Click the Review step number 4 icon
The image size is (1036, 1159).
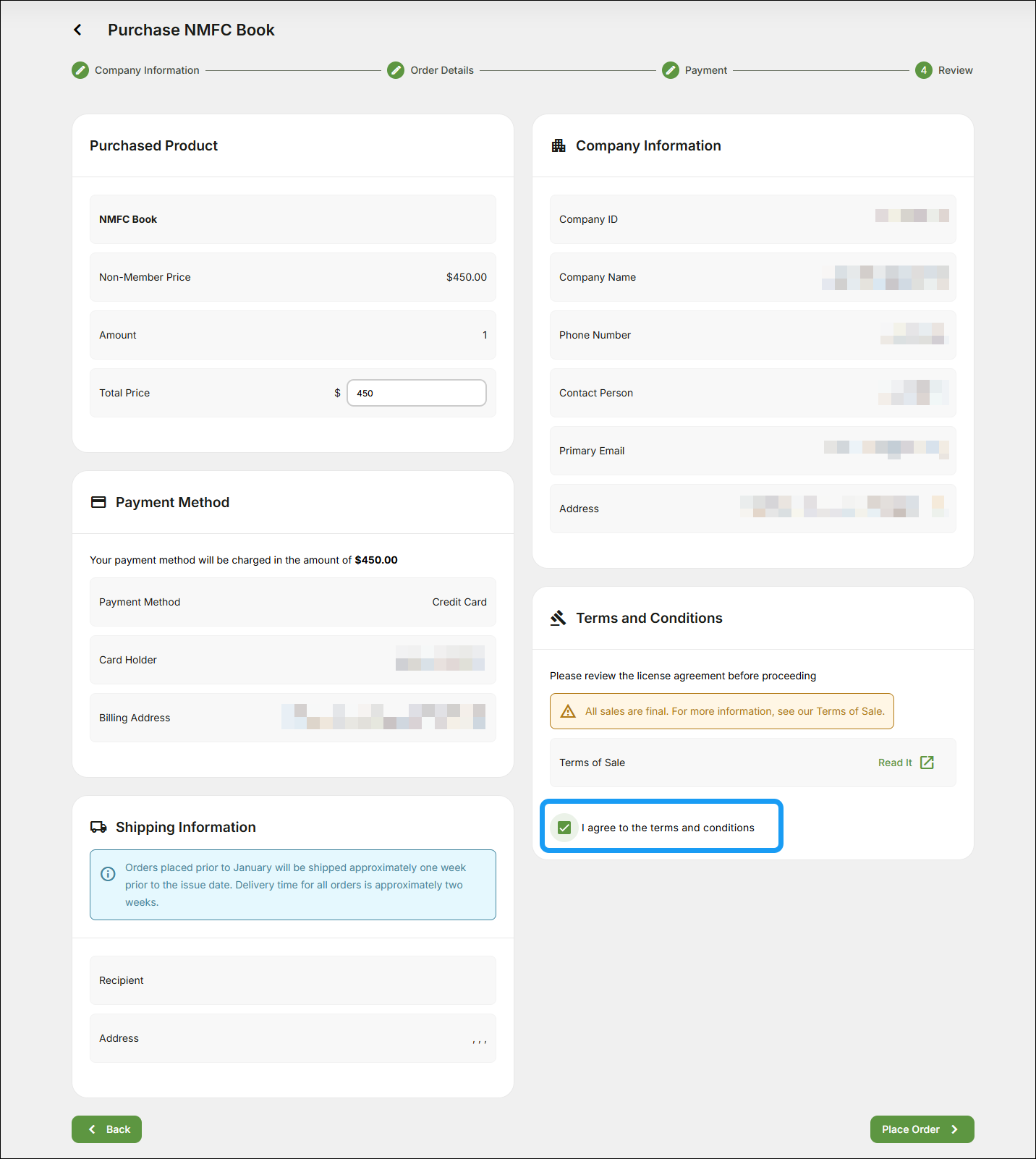[924, 70]
